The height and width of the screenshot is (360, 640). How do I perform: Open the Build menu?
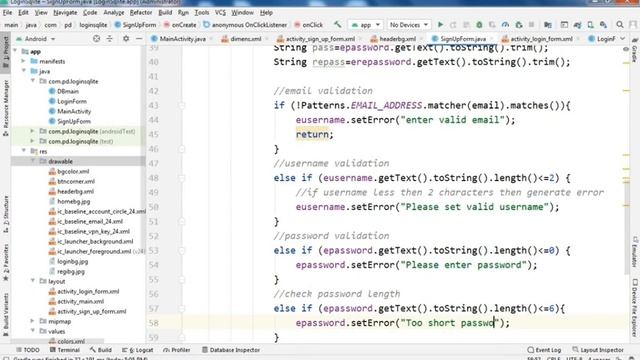pyautogui.click(x=165, y=13)
